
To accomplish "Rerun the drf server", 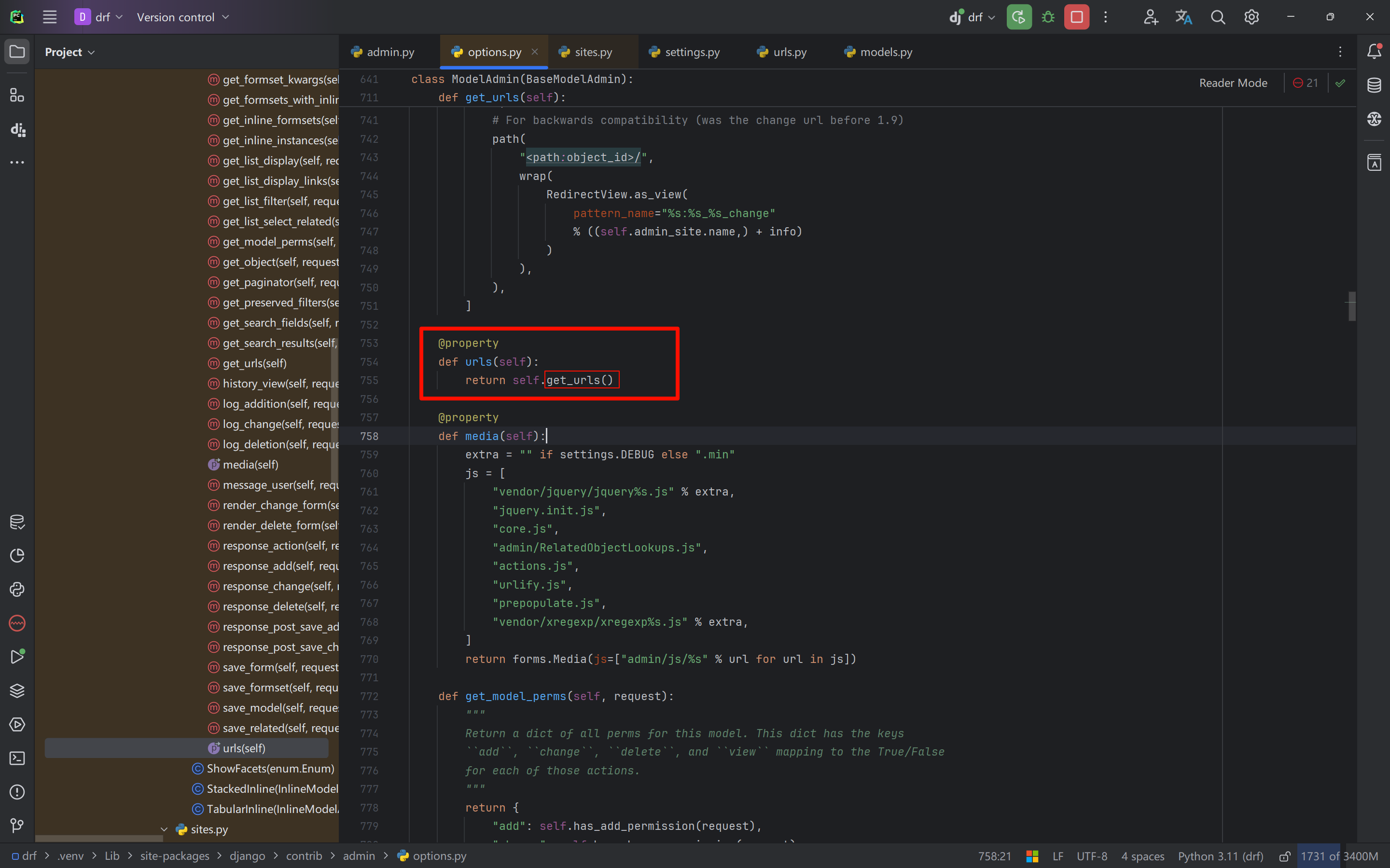I will tap(1019, 17).
